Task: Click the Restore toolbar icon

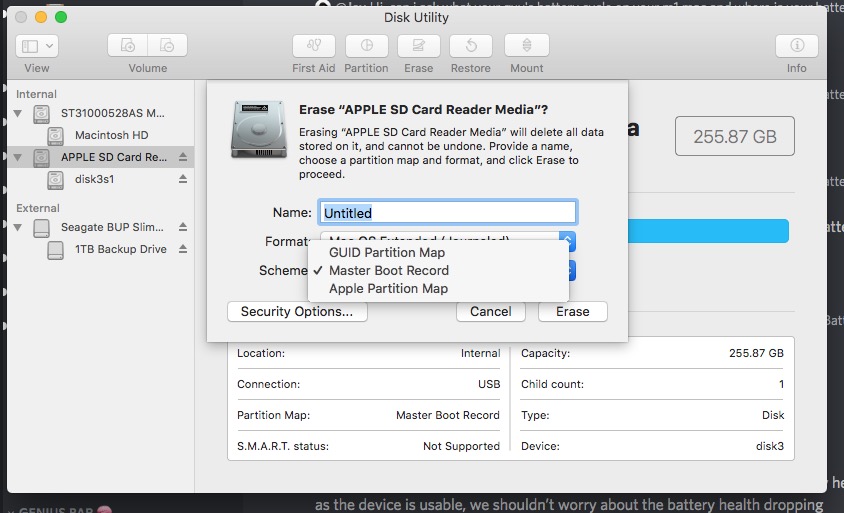Action: click(x=471, y=45)
